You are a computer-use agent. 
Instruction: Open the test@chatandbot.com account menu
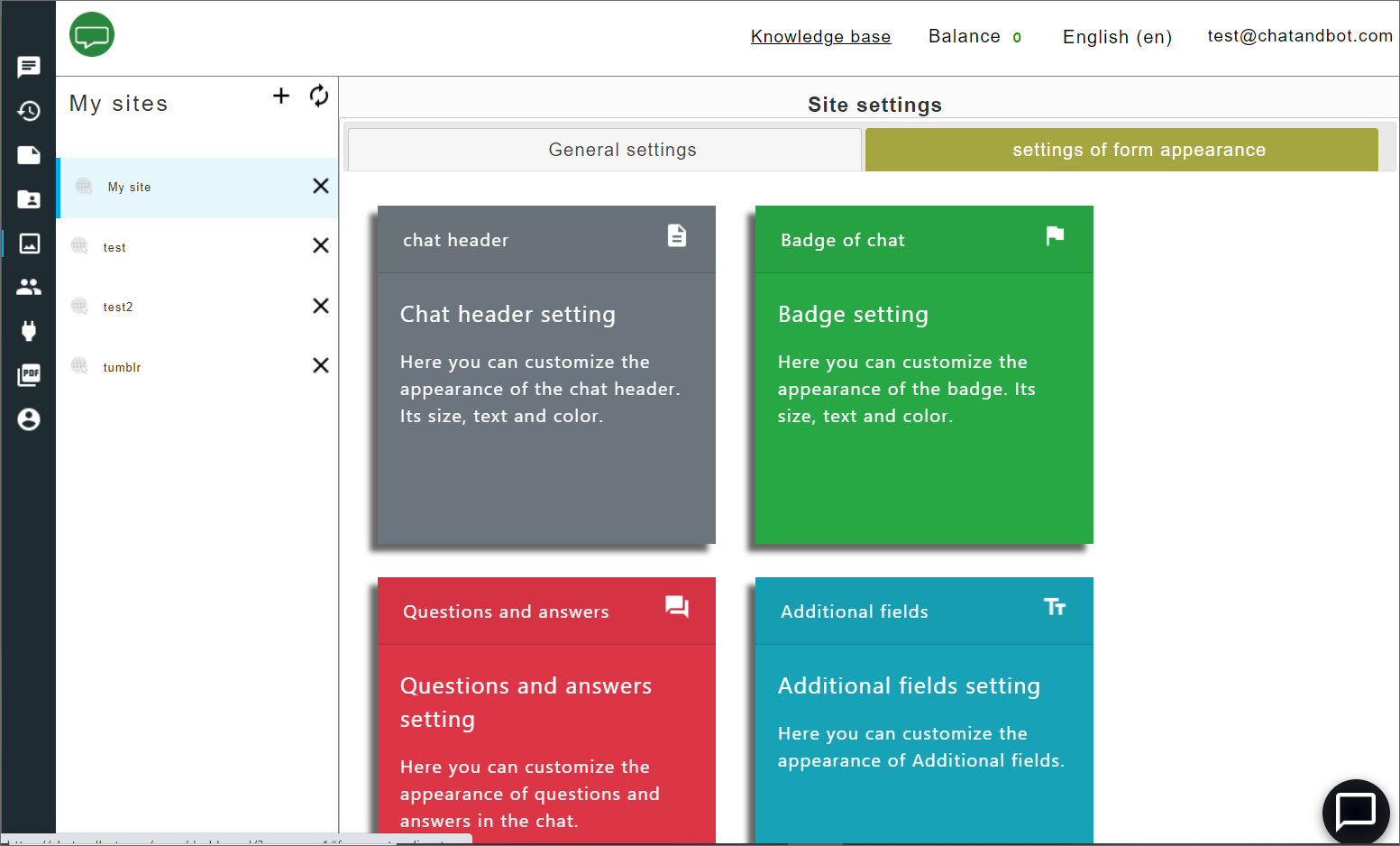coord(1300,36)
